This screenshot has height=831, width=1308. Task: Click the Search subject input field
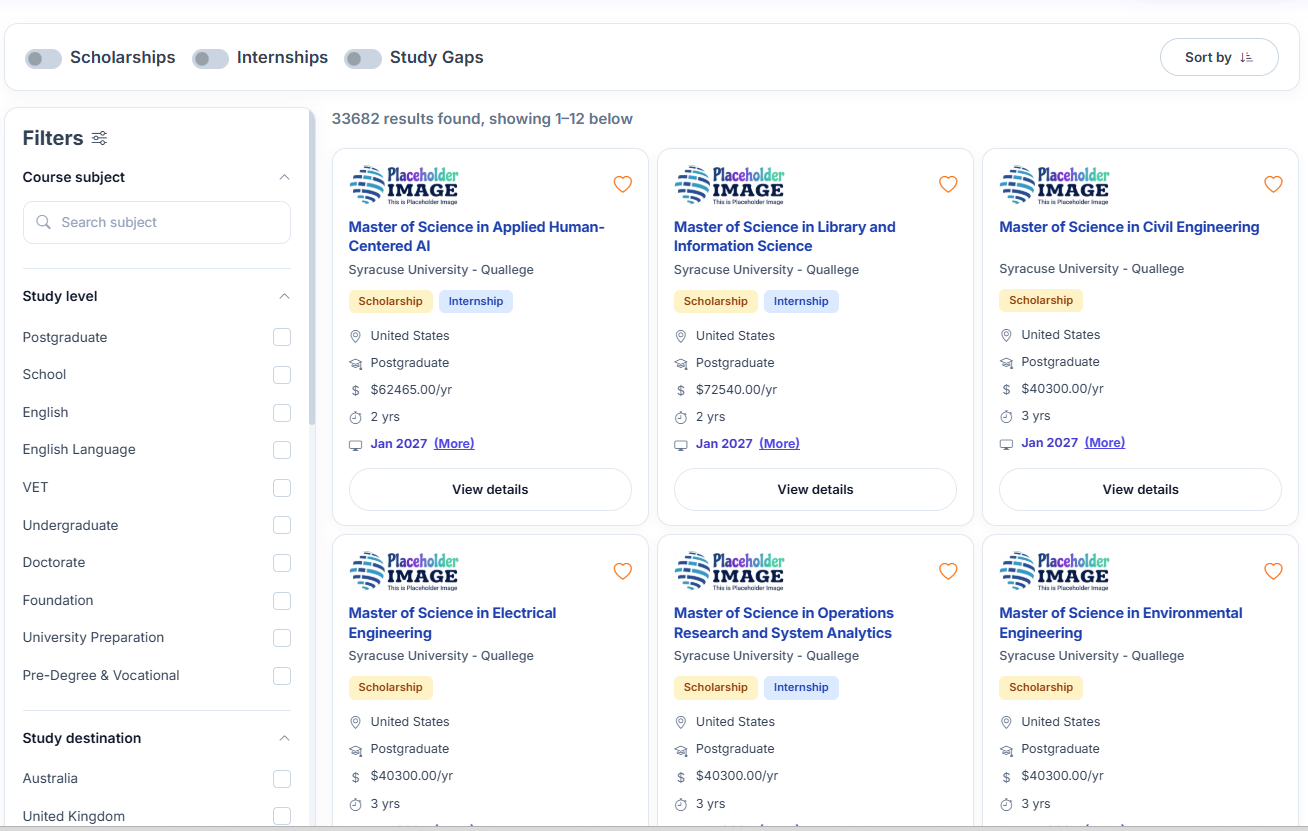[x=157, y=222]
